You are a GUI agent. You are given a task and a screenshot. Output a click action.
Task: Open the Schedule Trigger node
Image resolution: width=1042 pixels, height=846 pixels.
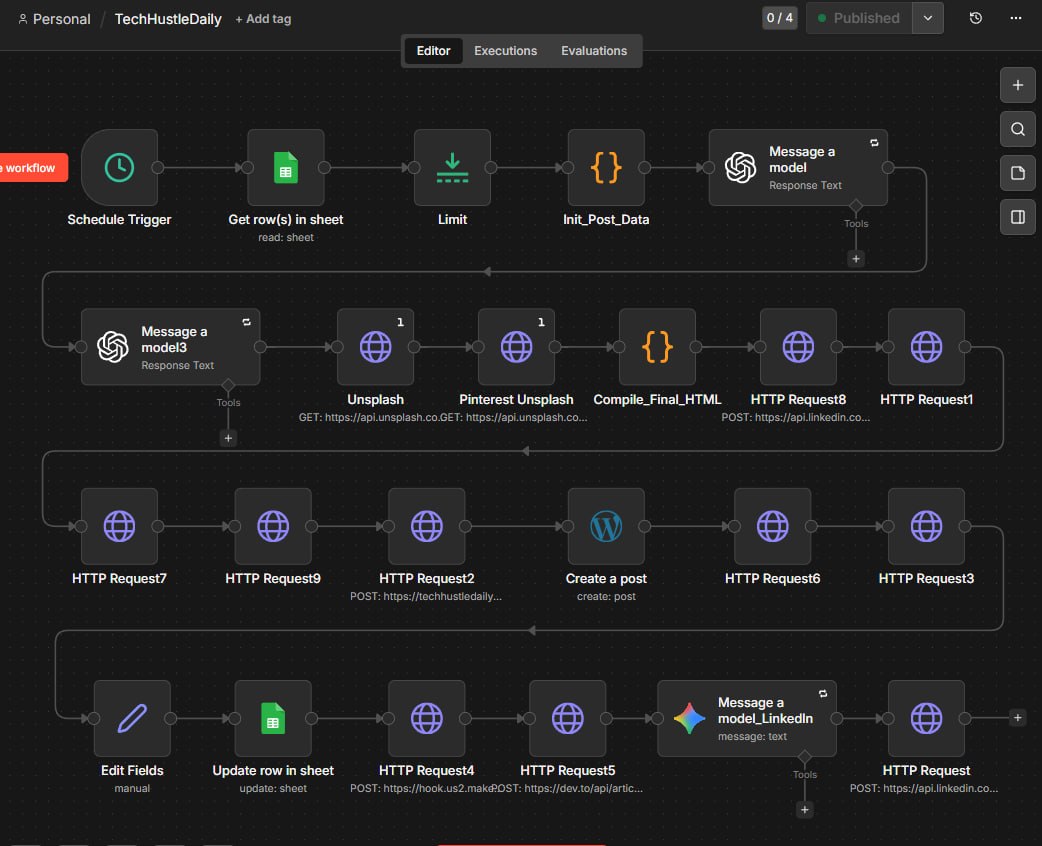120,167
